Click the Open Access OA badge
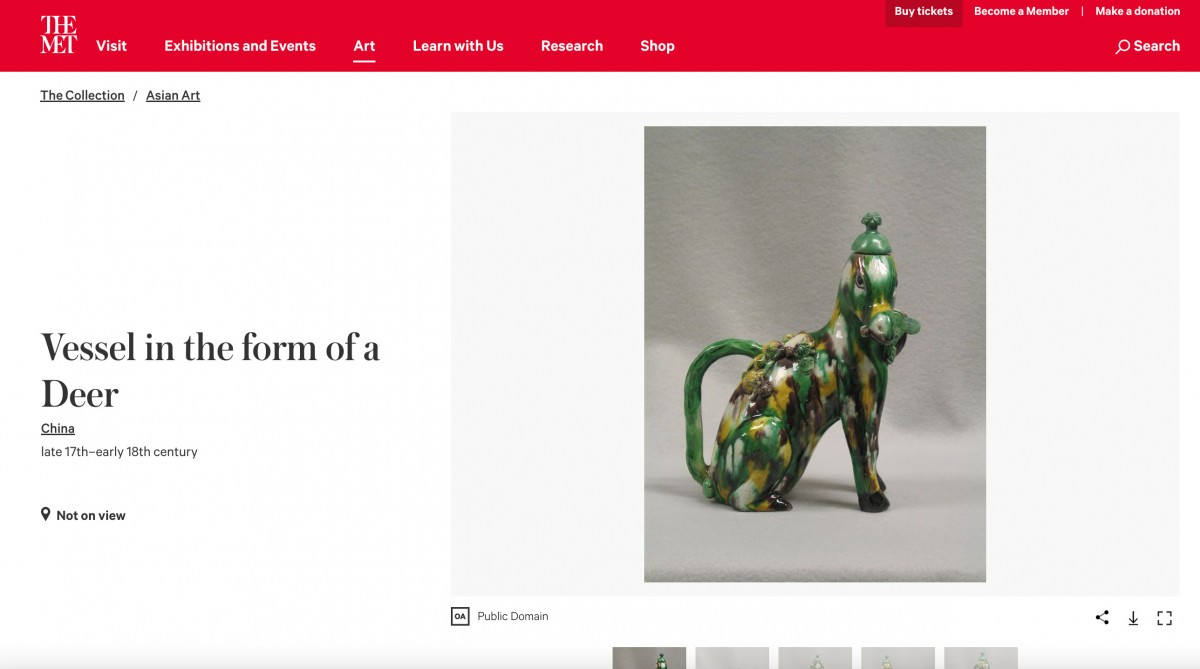Screen dimensions: 1200x669 (x=460, y=617)
